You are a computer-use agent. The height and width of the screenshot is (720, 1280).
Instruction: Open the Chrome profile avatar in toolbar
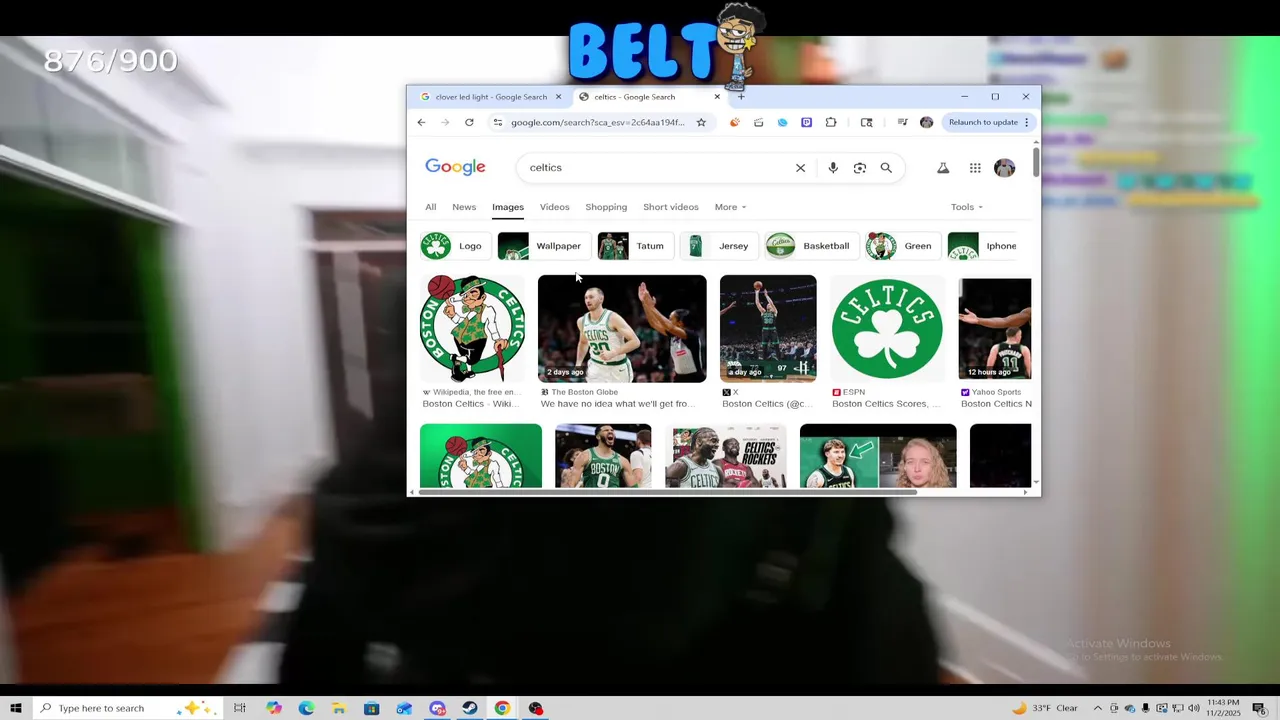tap(926, 122)
